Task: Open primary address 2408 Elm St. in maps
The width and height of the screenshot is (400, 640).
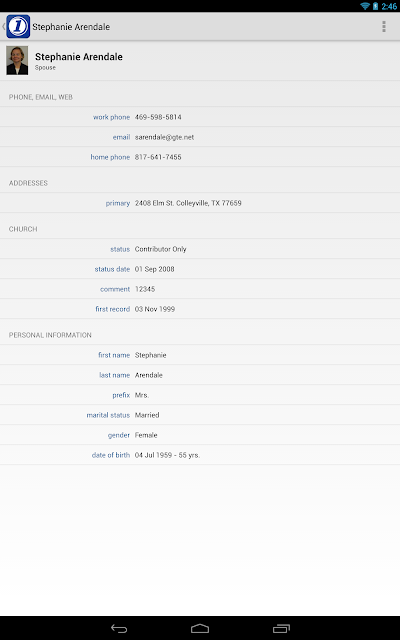Action: (200, 203)
